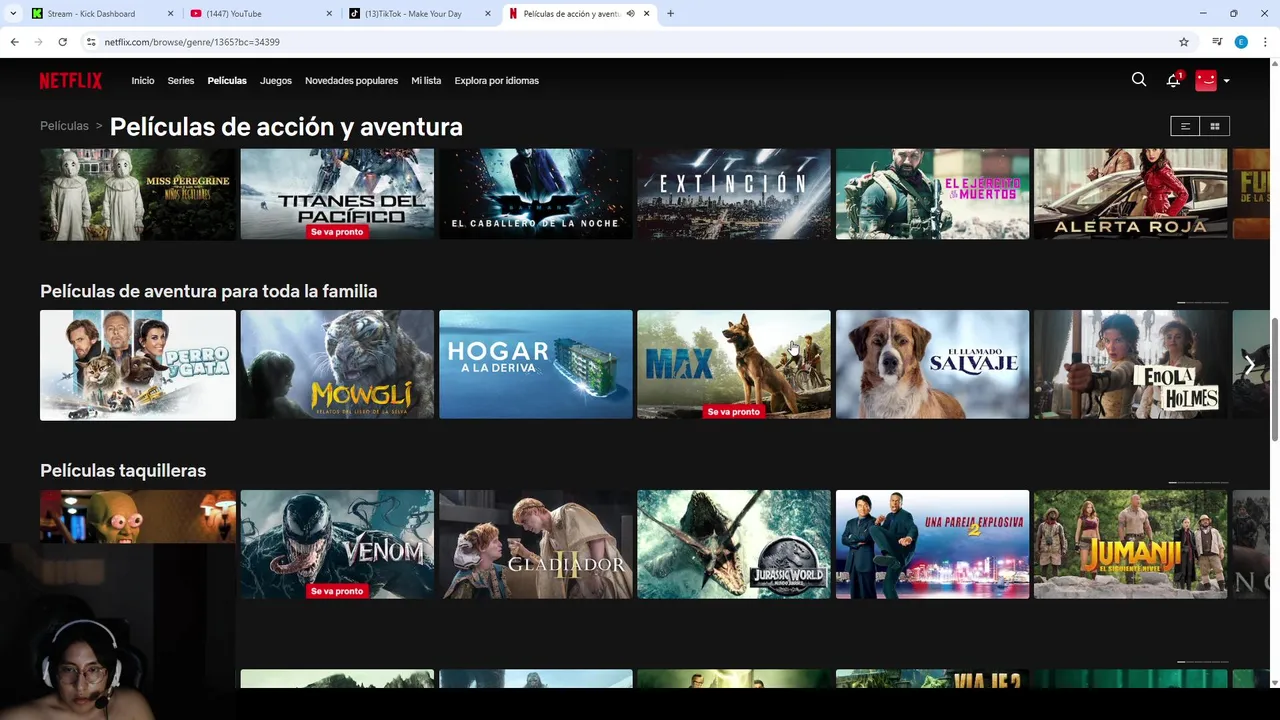Open El Llamado Salvaje thumbnail

pyautogui.click(x=932, y=364)
